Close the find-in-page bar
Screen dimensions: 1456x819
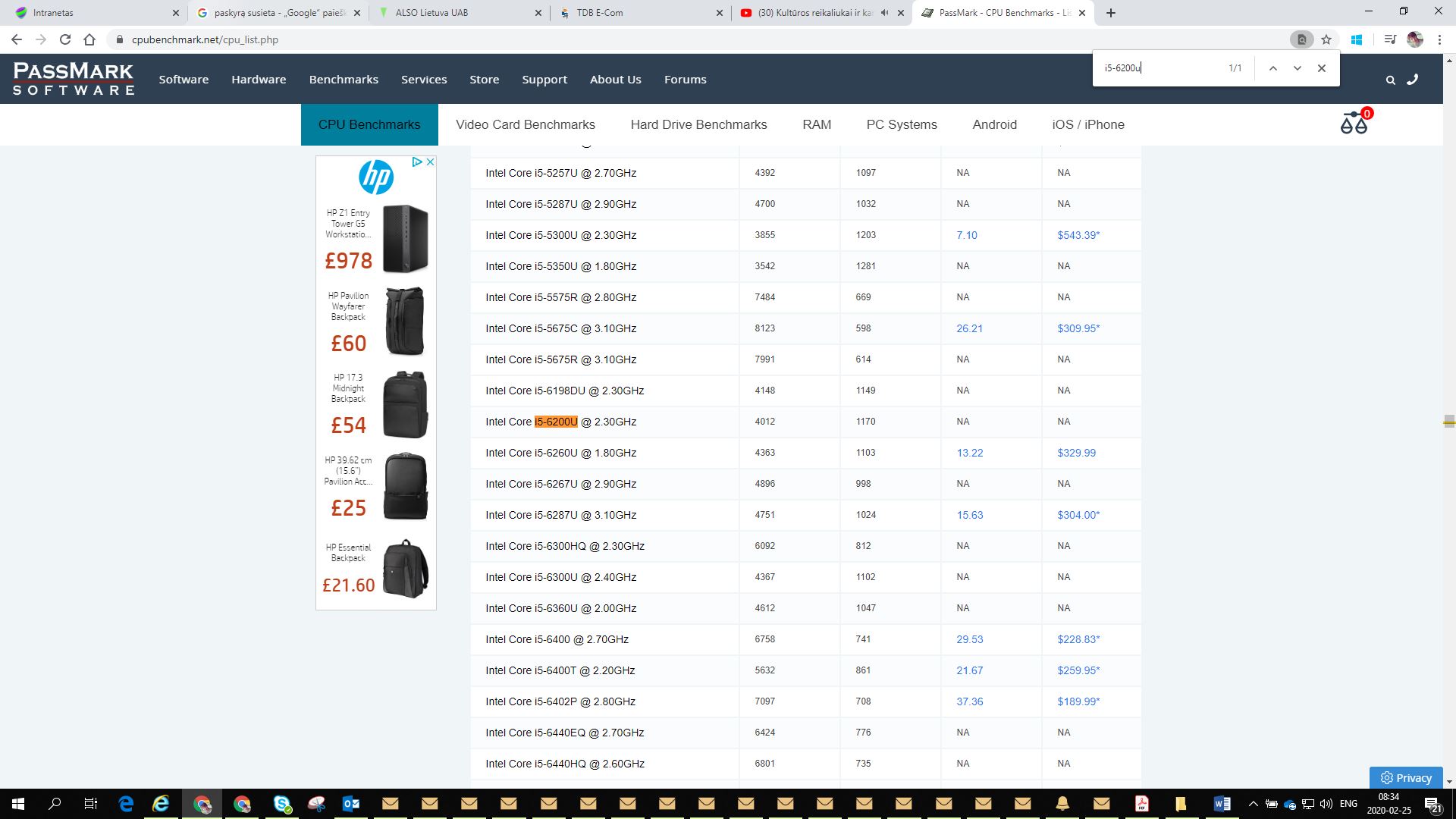pos(1322,68)
